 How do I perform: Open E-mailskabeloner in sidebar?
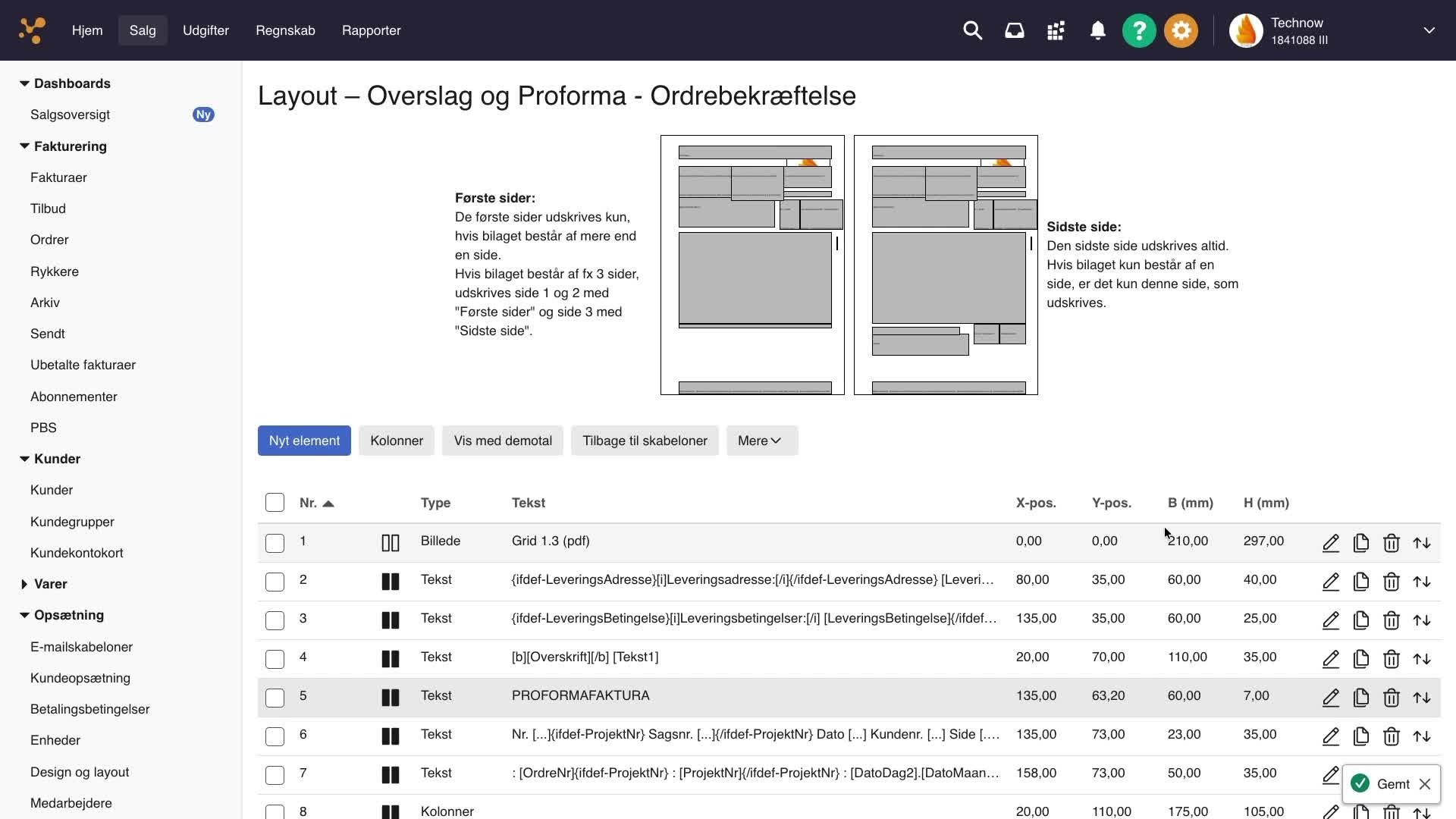(x=81, y=647)
